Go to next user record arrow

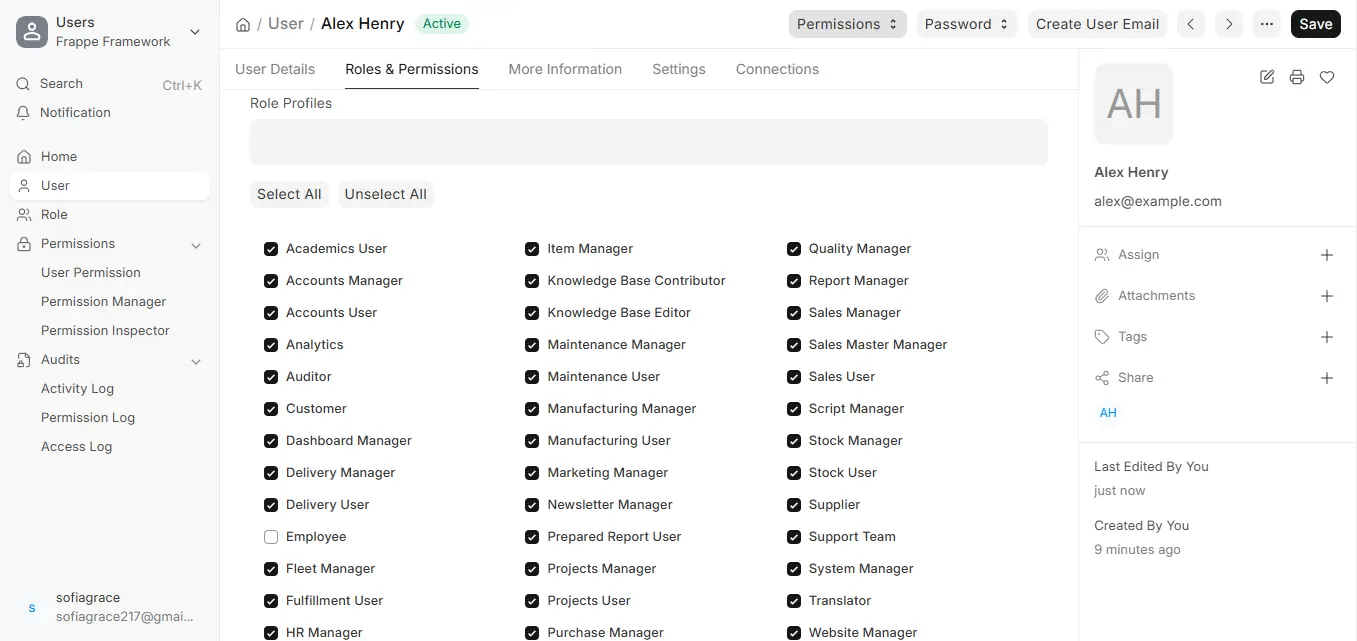coord(1228,24)
